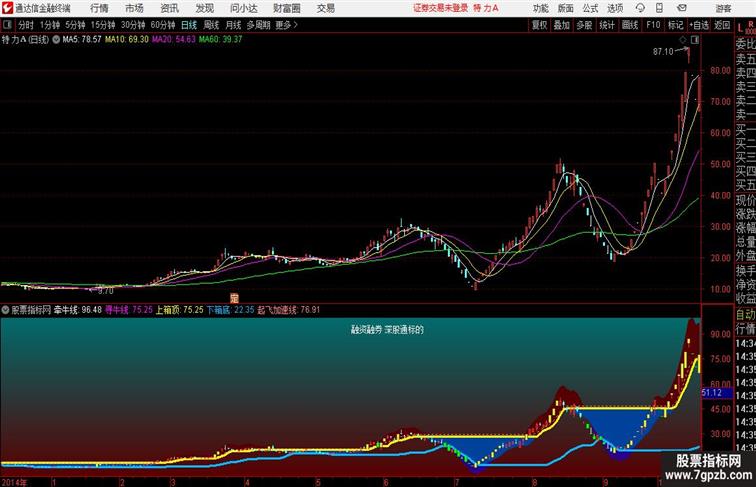
Task: Click the 标记 toolbar button
Action: pos(675,25)
